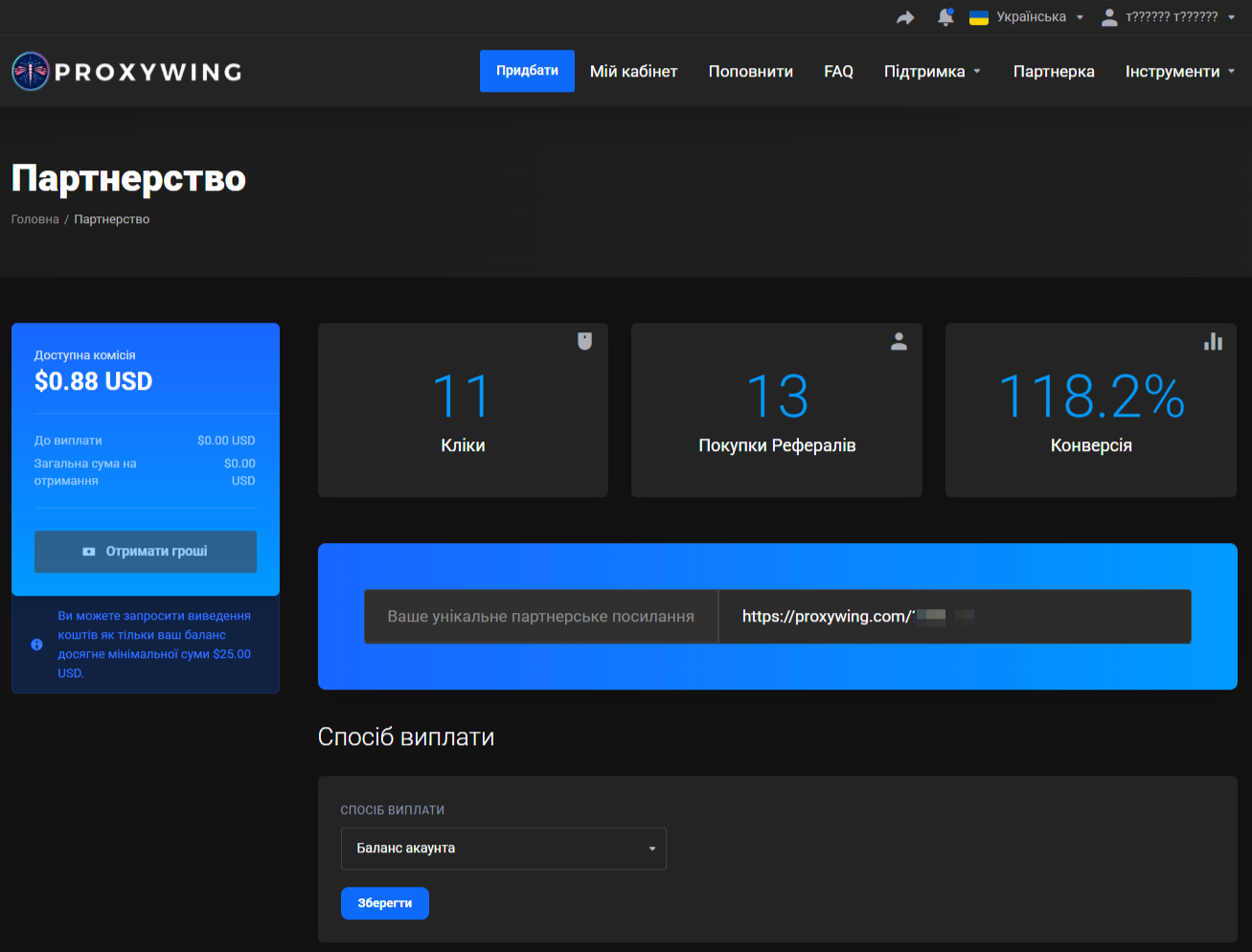Image resolution: width=1252 pixels, height=952 pixels.
Task: Click the Доступна комісія label
Action: point(85,355)
